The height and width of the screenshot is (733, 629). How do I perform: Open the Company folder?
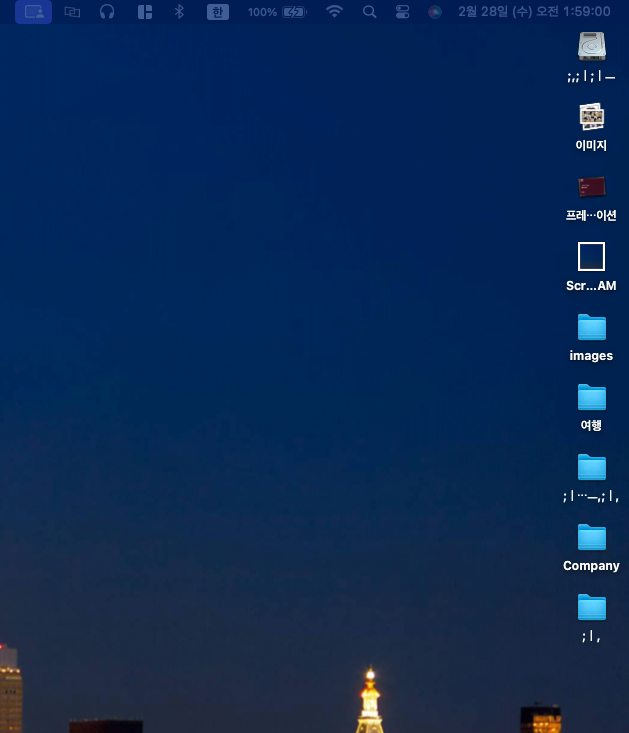(x=591, y=537)
